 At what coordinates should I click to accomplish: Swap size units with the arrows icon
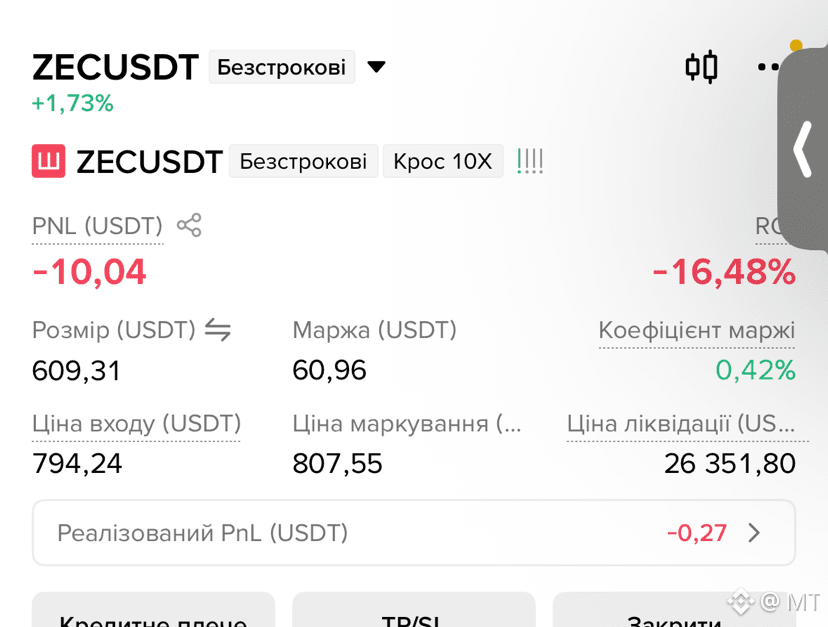point(218,330)
